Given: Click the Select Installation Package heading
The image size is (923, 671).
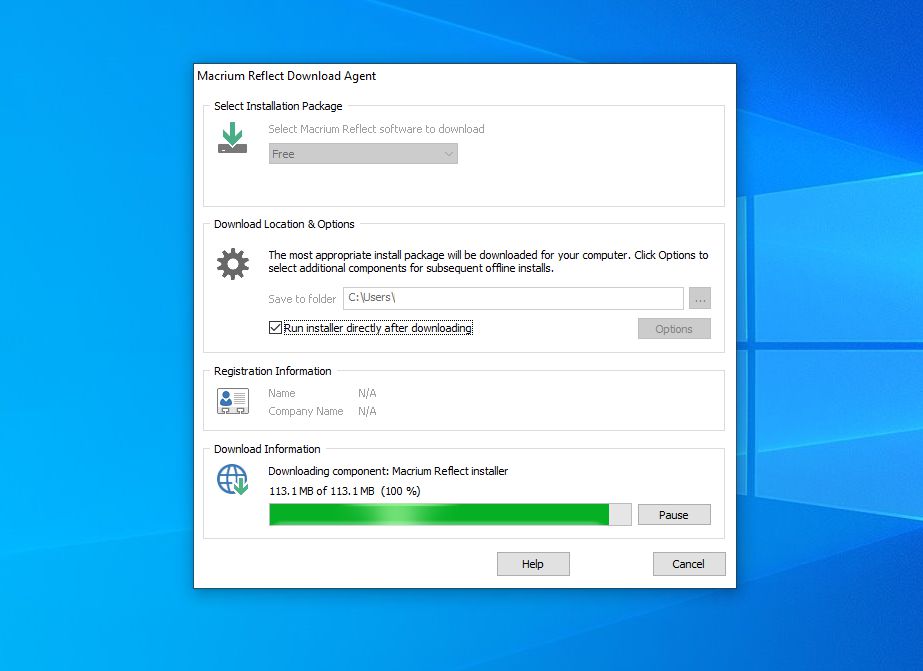Looking at the screenshot, I should point(278,106).
